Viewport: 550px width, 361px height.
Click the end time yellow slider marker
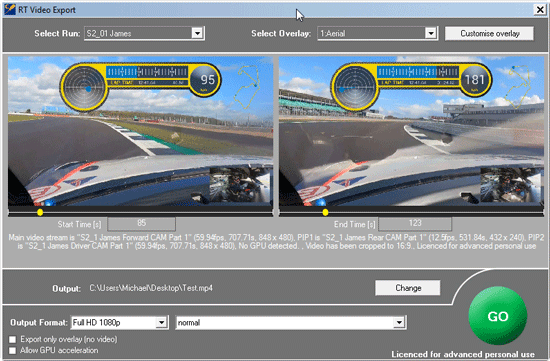pyautogui.click(x=326, y=212)
